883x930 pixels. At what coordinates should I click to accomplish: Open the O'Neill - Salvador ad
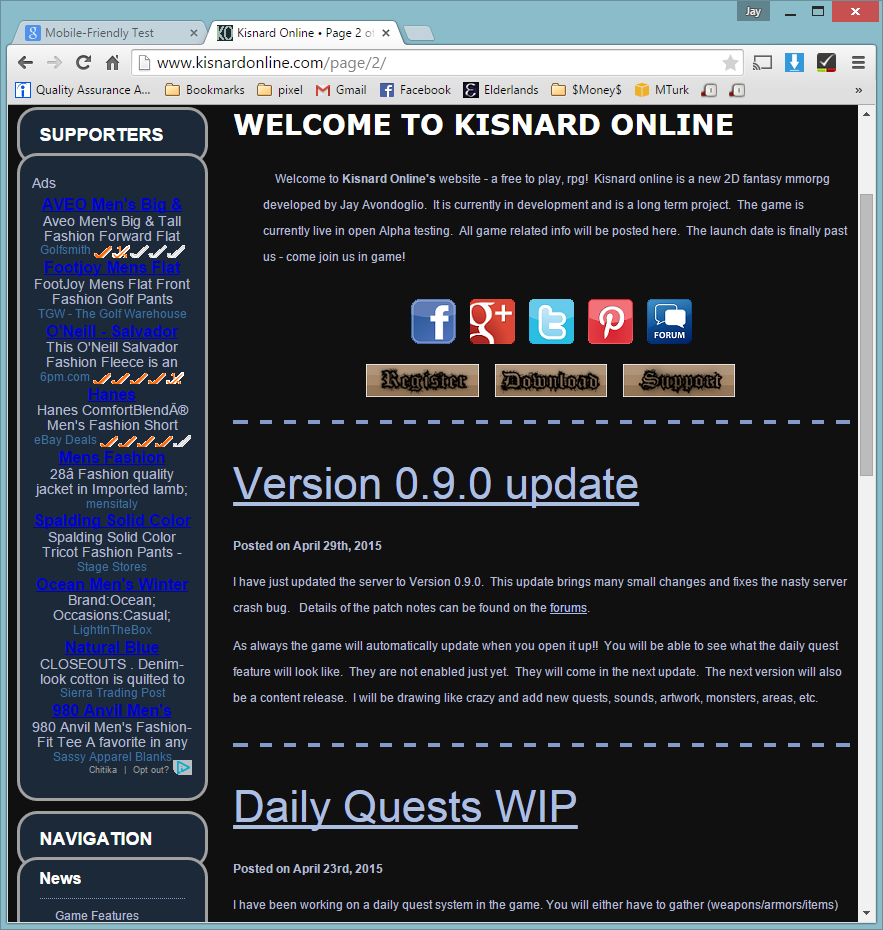112,331
